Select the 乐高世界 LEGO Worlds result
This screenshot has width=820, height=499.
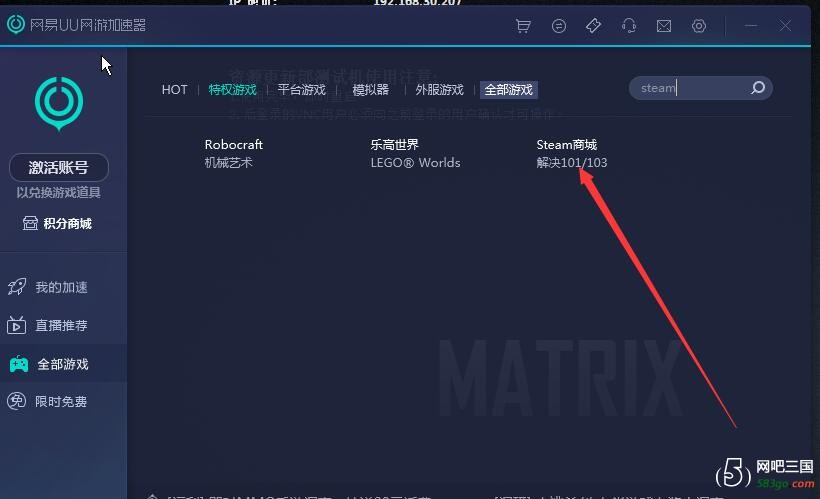click(415, 153)
